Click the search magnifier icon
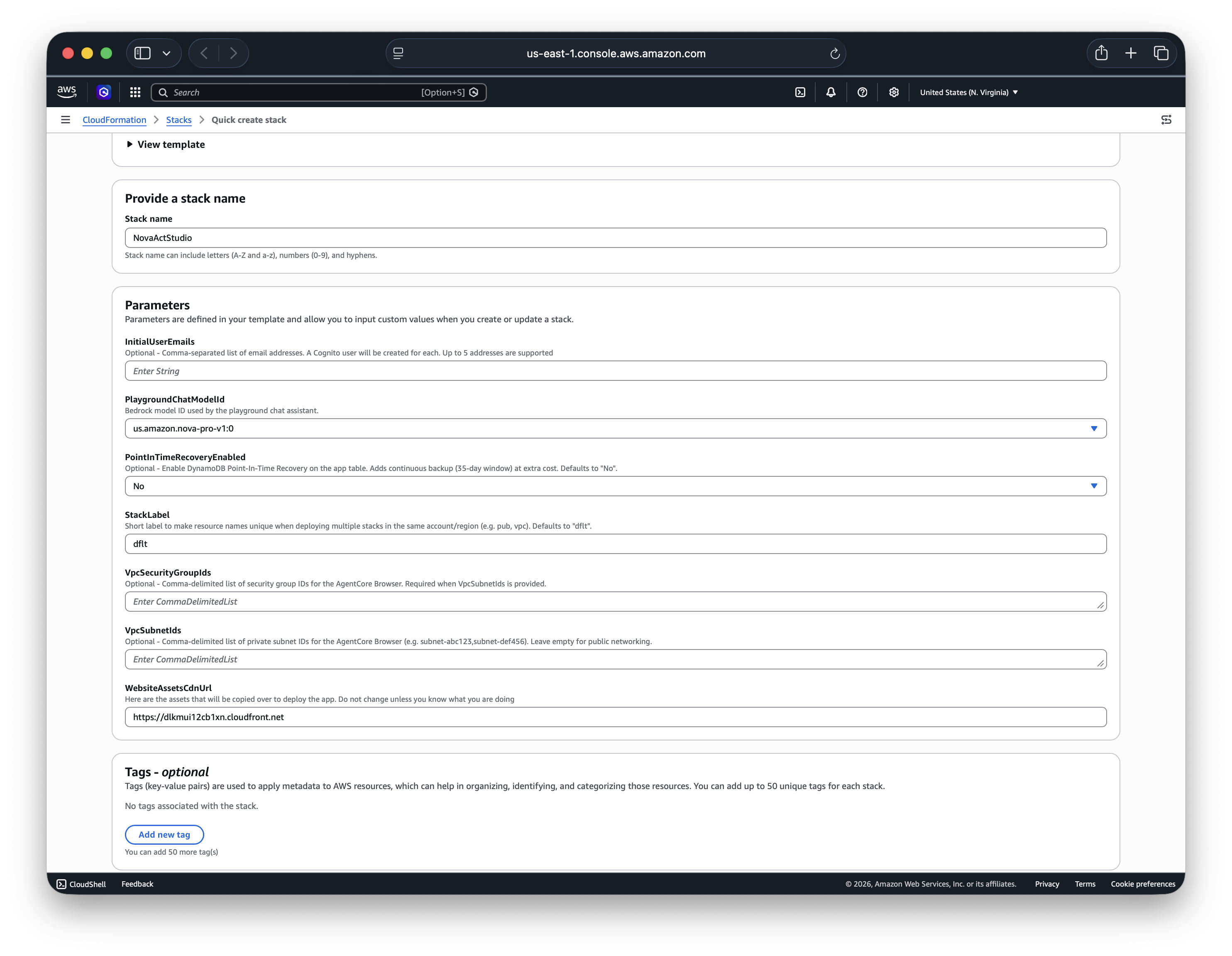Image resolution: width=1232 pixels, height=956 pixels. pos(163,93)
